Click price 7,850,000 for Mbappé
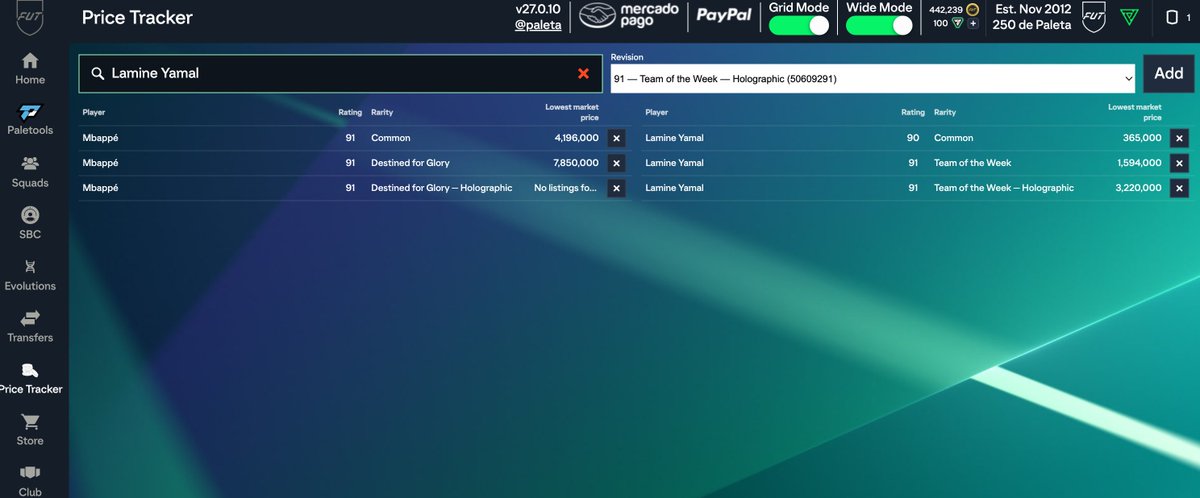 [575, 163]
